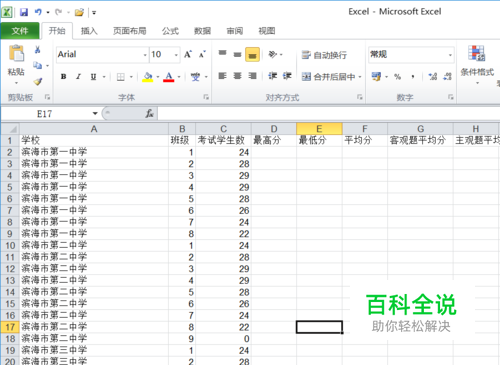
Task: Toggle left text alignment
Action: (223, 76)
